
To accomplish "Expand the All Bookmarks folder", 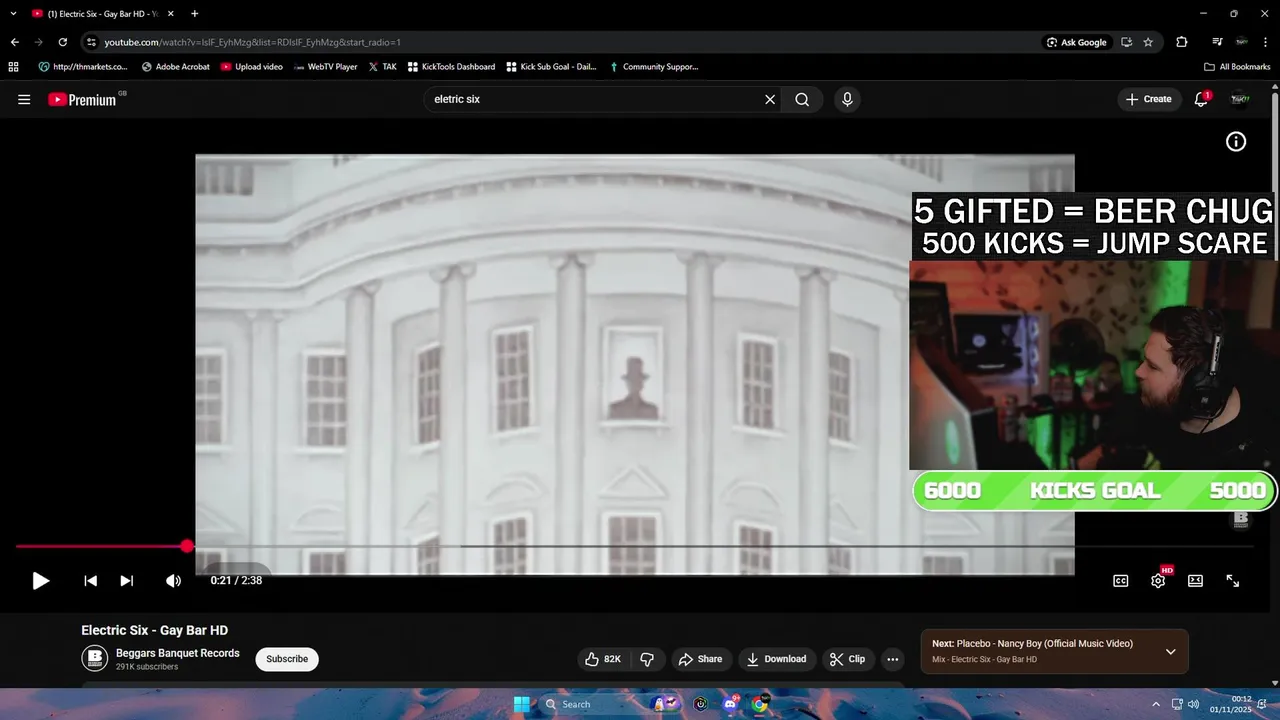I will click(1237, 67).
